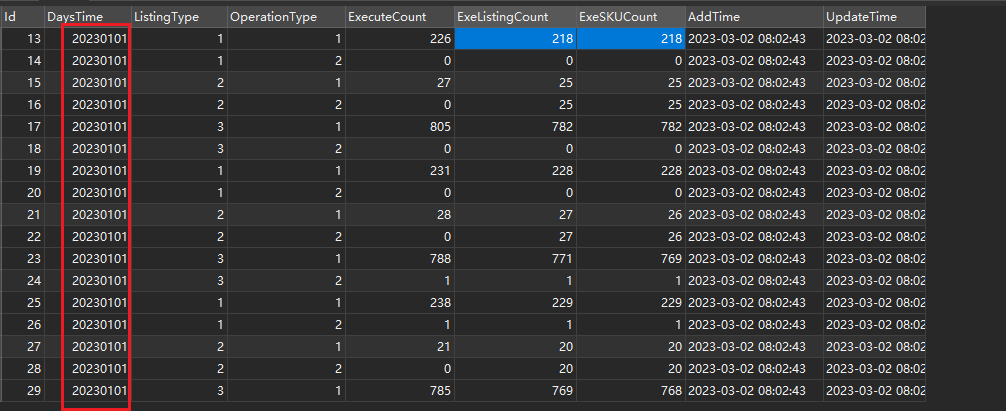
Task: Click DaysTime value 20230101 in row 29
Action: click(88, 390)
